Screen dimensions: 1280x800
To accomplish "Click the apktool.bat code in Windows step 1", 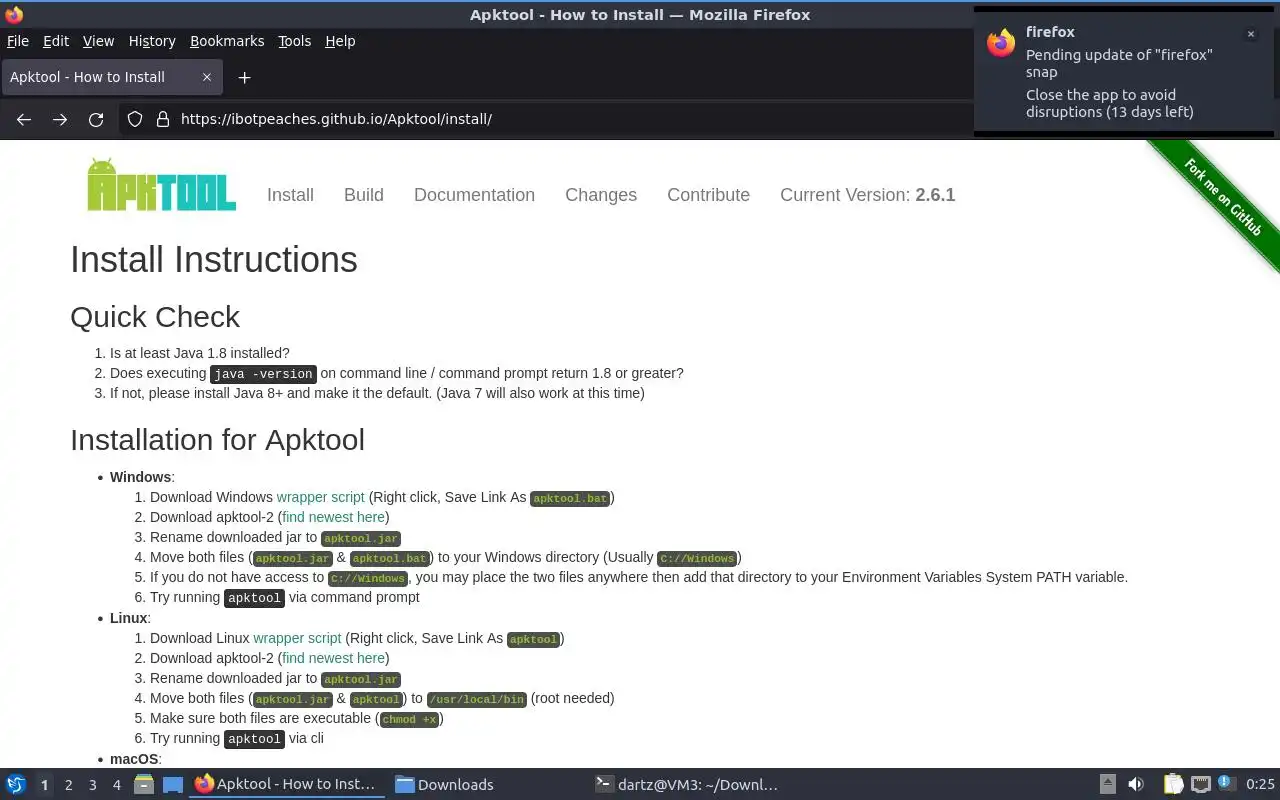I will pos(569,498).
